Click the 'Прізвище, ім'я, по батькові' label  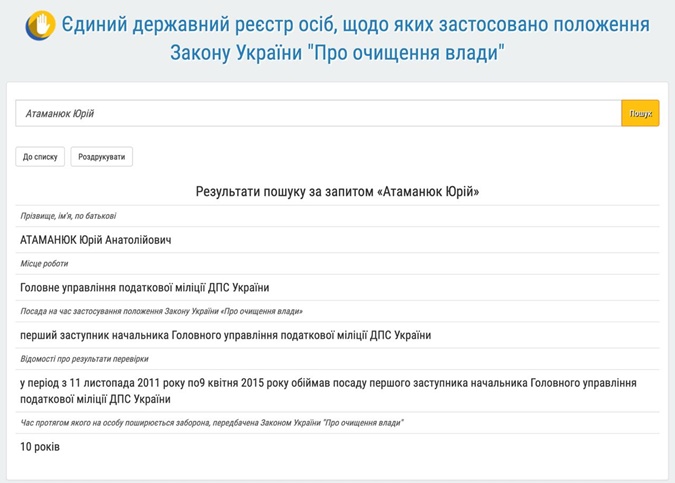click(x=68, y=216)
